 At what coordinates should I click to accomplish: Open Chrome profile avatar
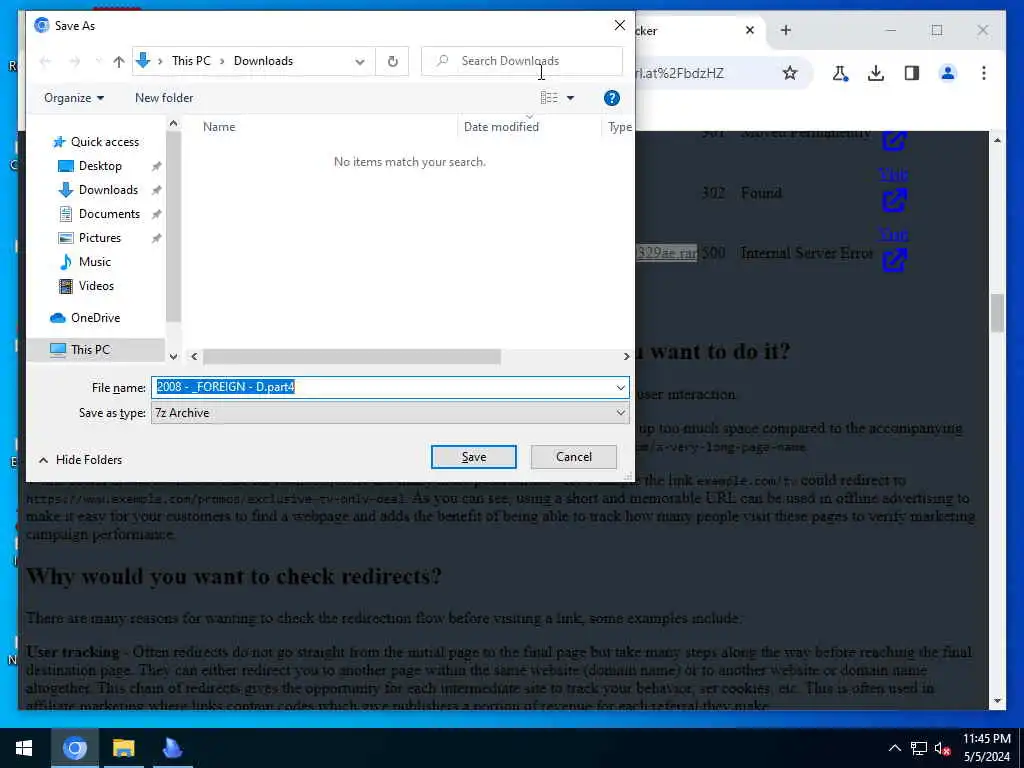[x=948, y=73]
